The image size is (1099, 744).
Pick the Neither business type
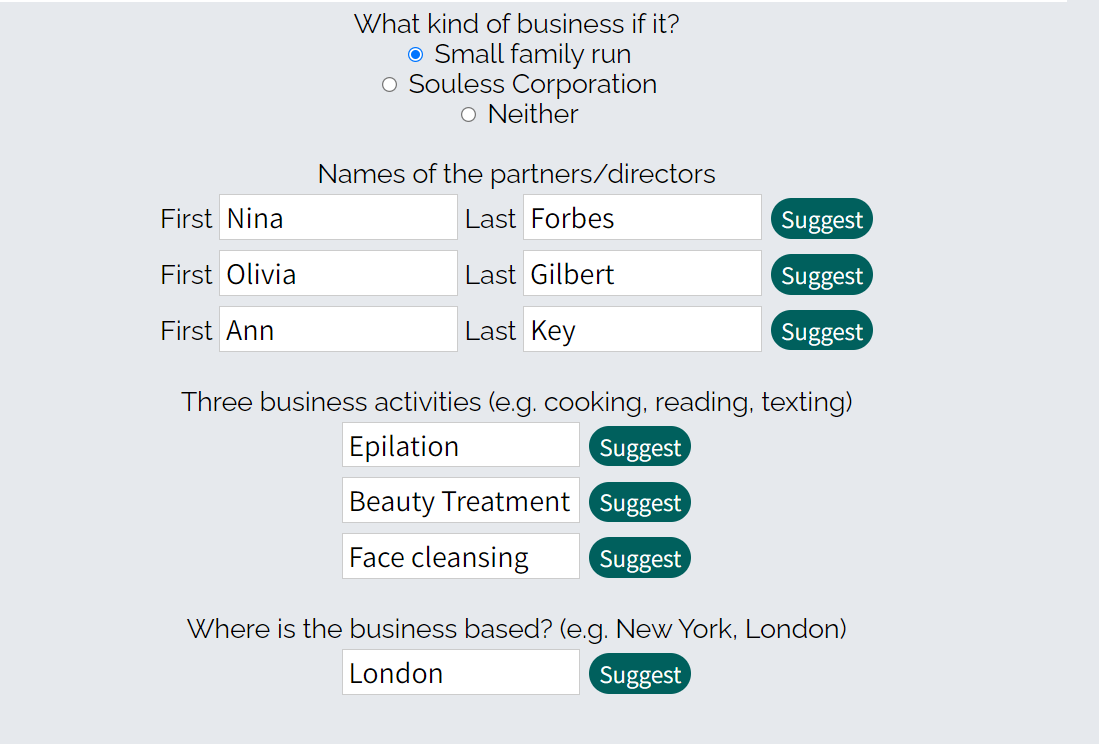(469, 115)
